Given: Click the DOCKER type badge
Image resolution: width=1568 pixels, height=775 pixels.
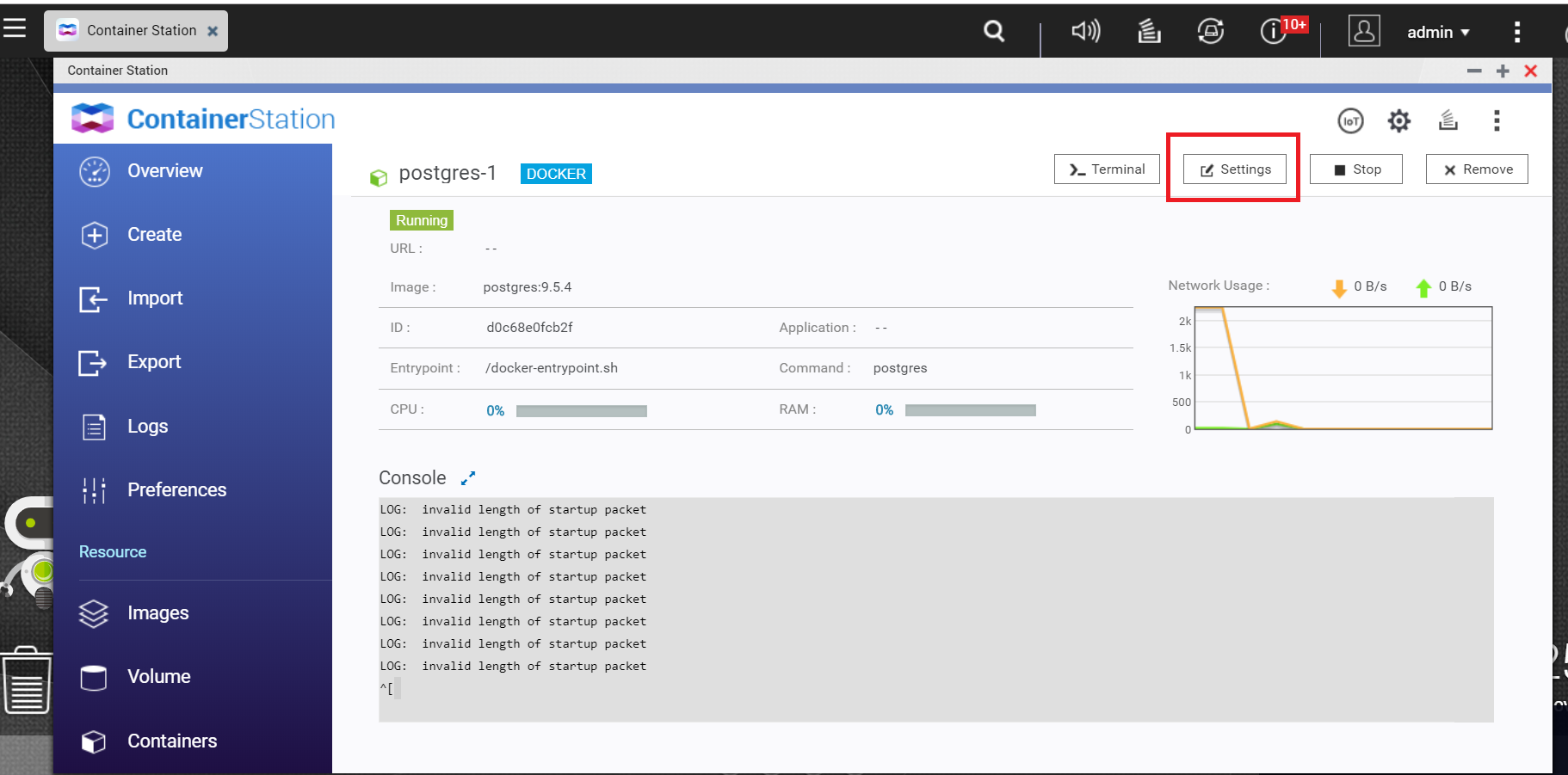Looking at the screenshot, I should (x=556, y=174).
